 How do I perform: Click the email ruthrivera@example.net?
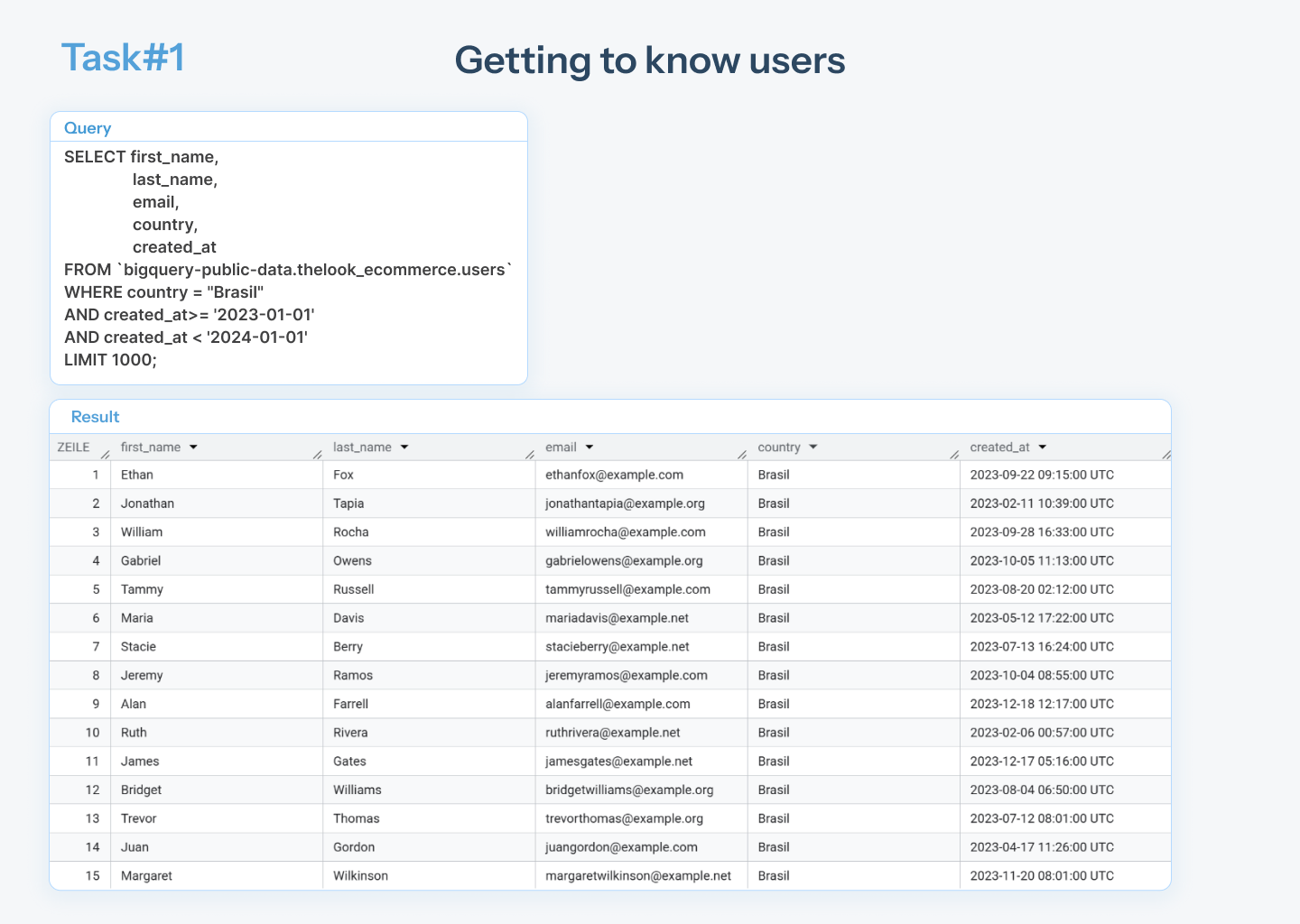[613, 733]
